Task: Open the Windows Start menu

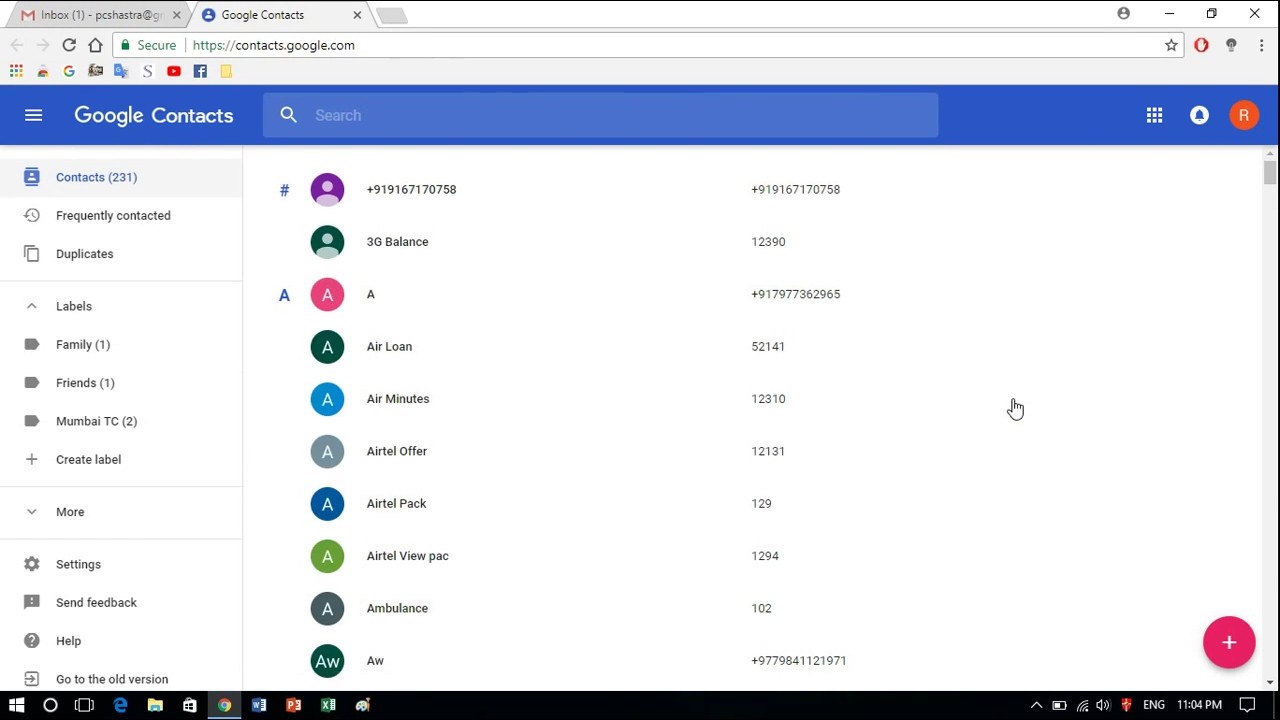Action: pyautogui.click(x=16, y=705)
